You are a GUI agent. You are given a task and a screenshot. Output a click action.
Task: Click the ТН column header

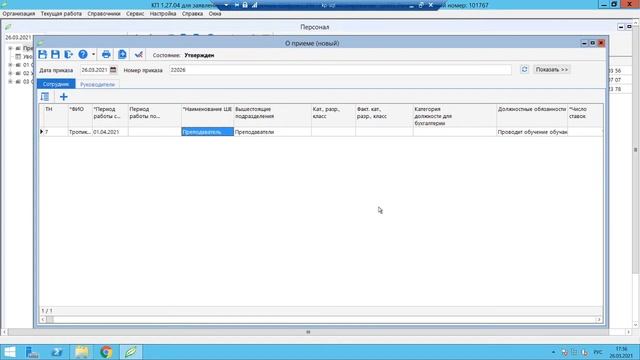(56, 116)
